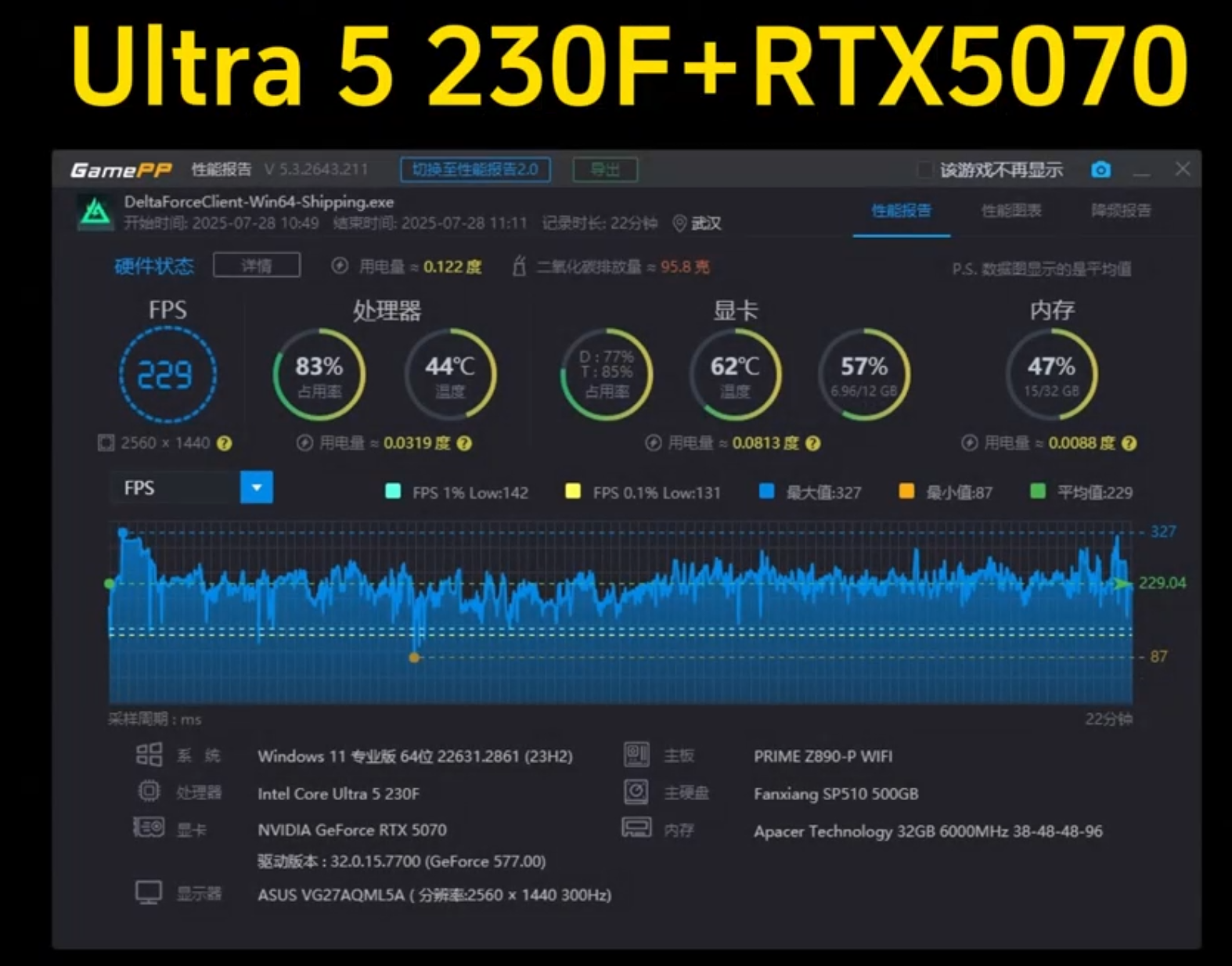Click the 显示器 monitor icon
This screenshot has width=1232, height=966.
[x=149, y=892]
